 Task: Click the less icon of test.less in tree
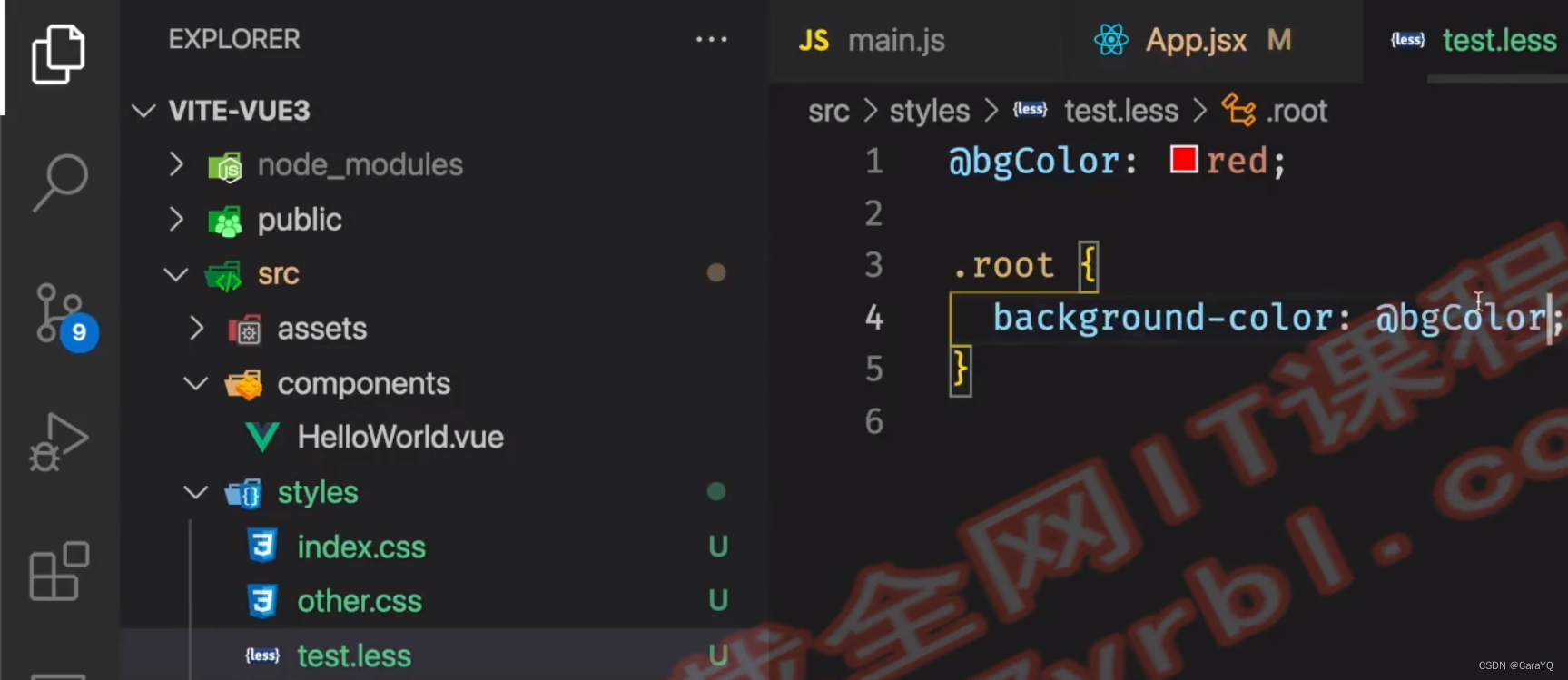coord(262,655)
